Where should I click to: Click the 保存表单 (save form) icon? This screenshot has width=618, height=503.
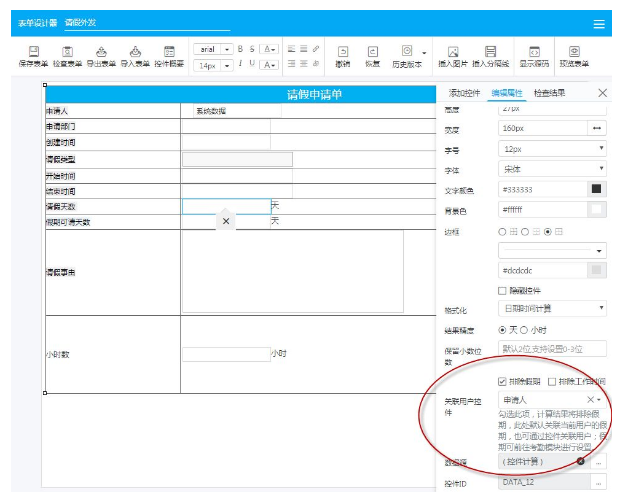33,55
